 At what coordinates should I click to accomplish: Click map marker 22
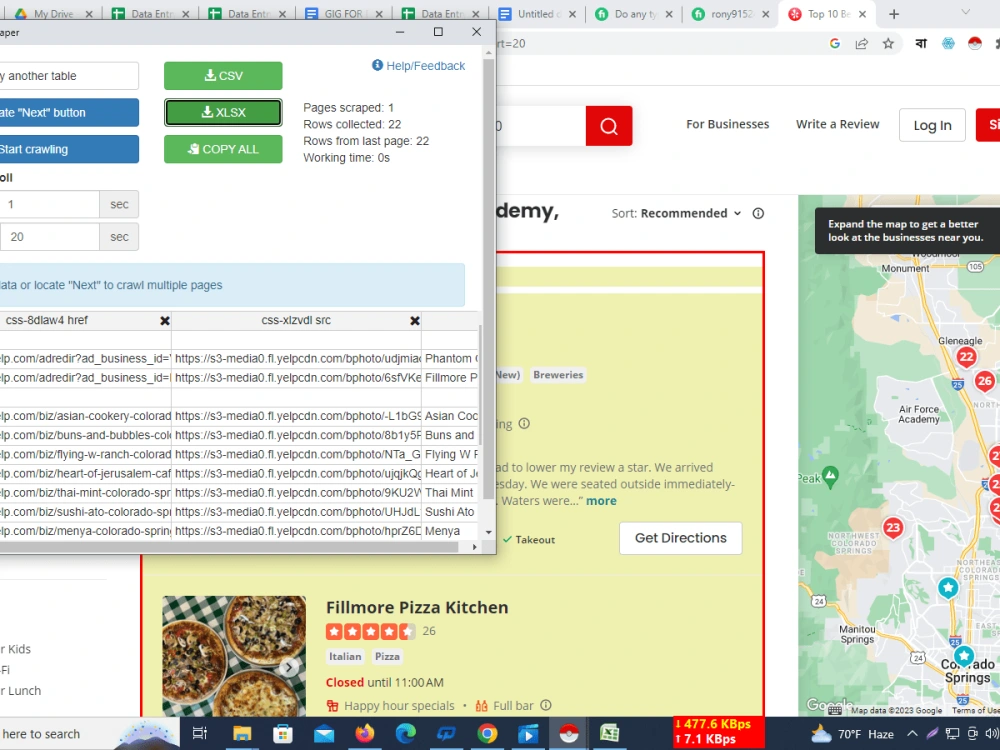[966, 357]
